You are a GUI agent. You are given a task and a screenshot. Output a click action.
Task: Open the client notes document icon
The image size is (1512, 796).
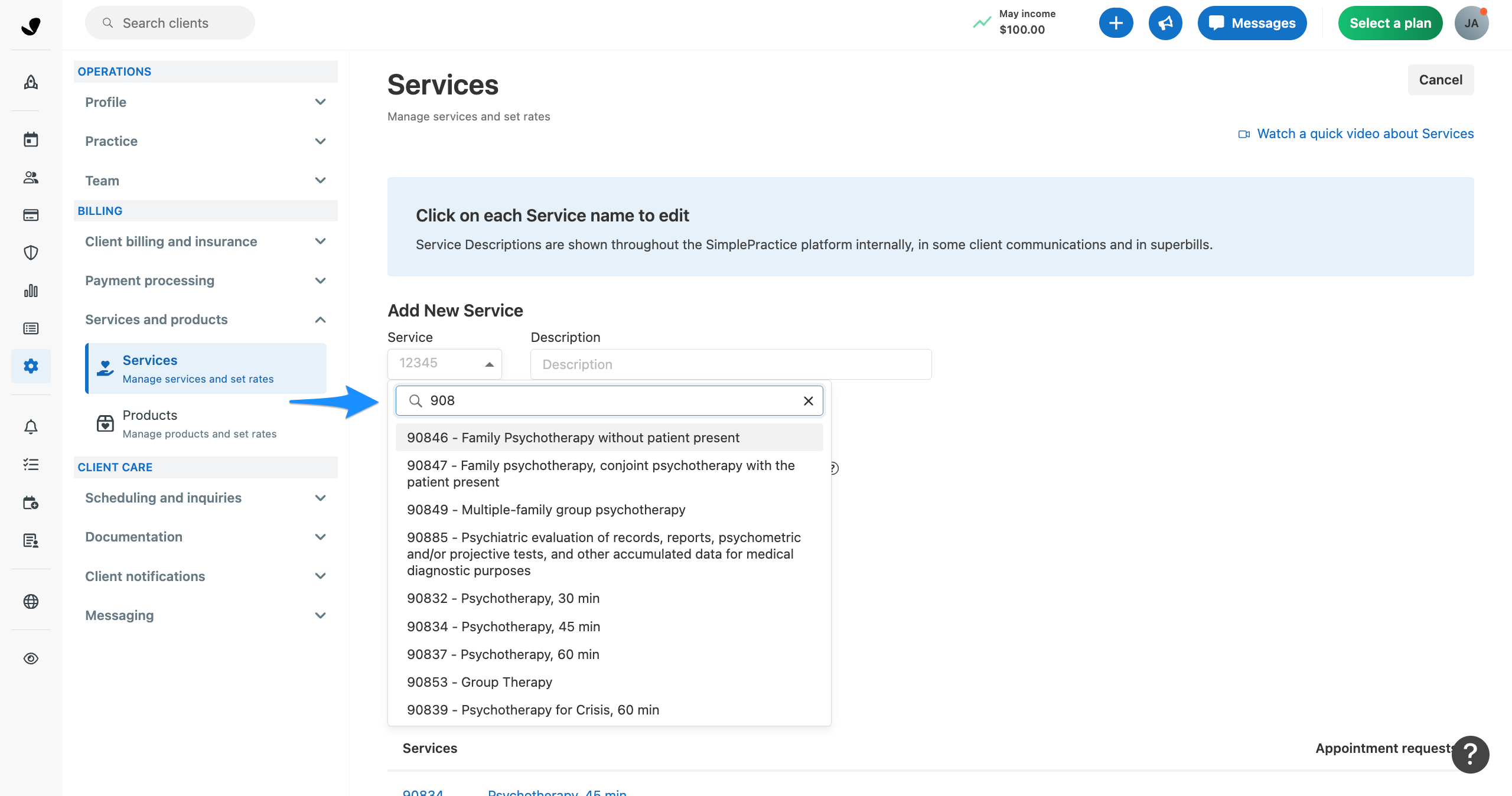tap(31, 540)
